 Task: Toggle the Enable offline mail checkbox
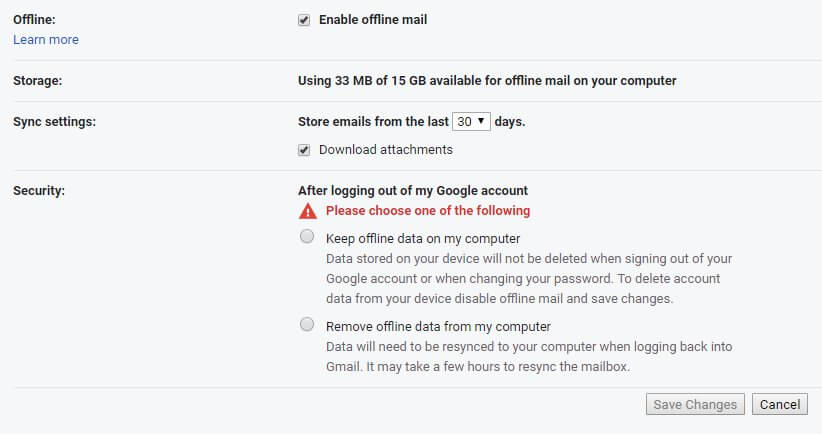(304, 20)
